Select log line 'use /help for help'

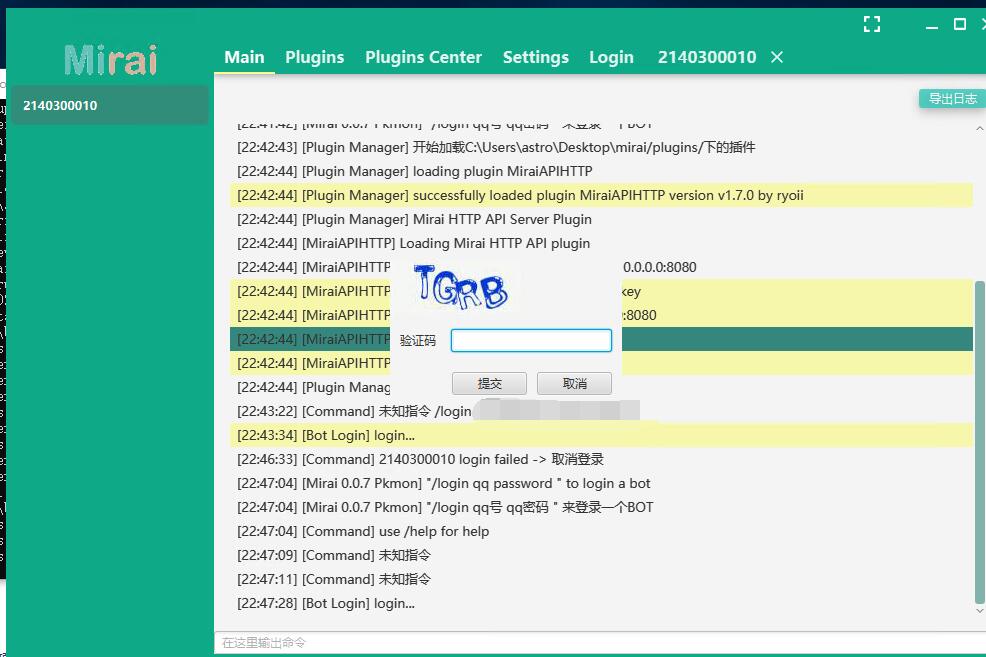pos(601,531)
